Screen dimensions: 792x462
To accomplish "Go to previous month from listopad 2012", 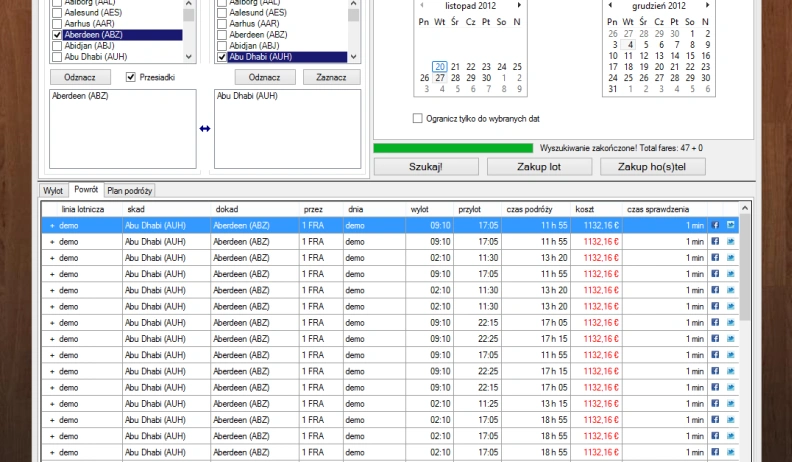I will coord(422,6).
